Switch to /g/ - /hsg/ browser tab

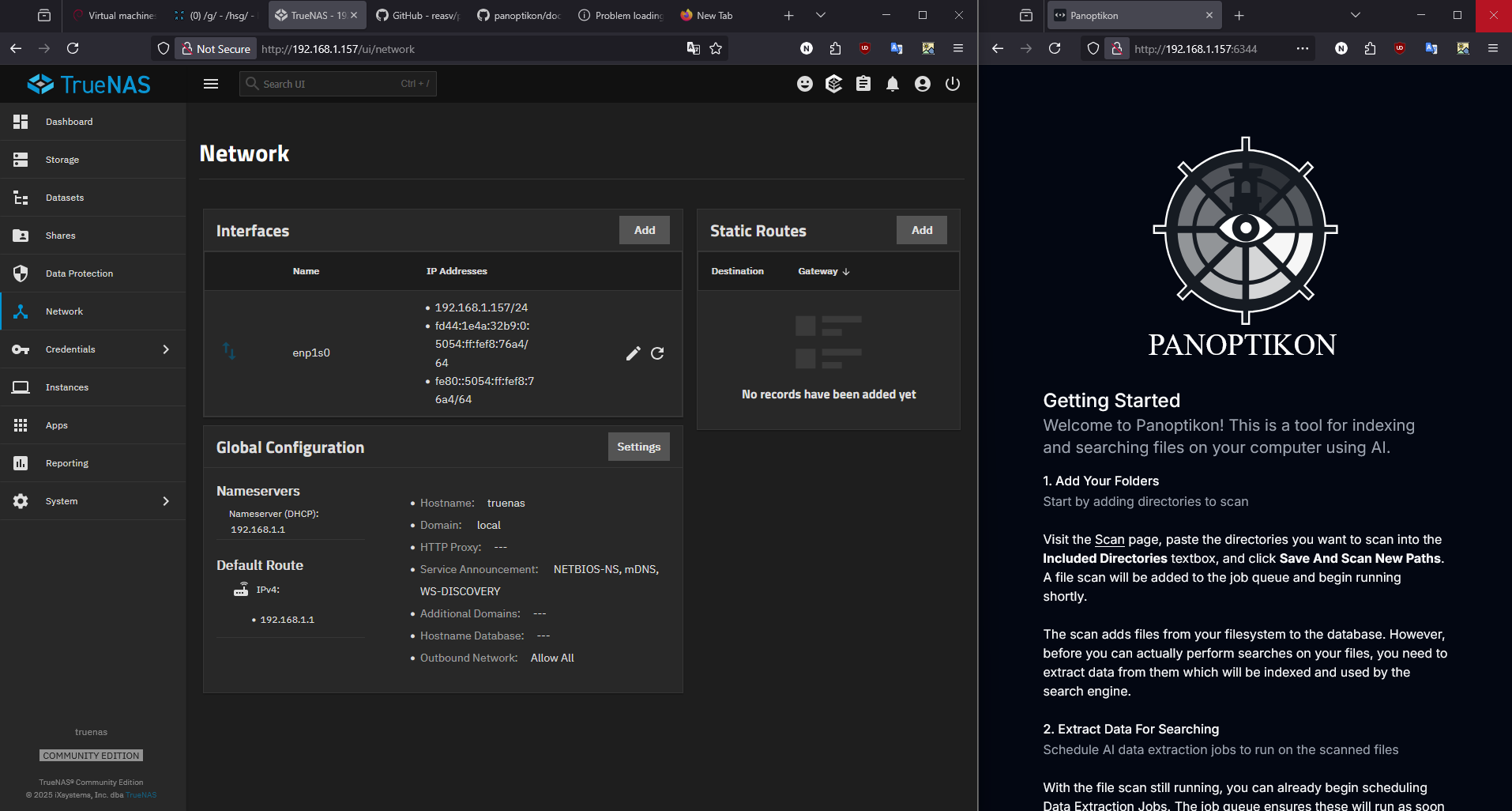click(x=215, y=15)
